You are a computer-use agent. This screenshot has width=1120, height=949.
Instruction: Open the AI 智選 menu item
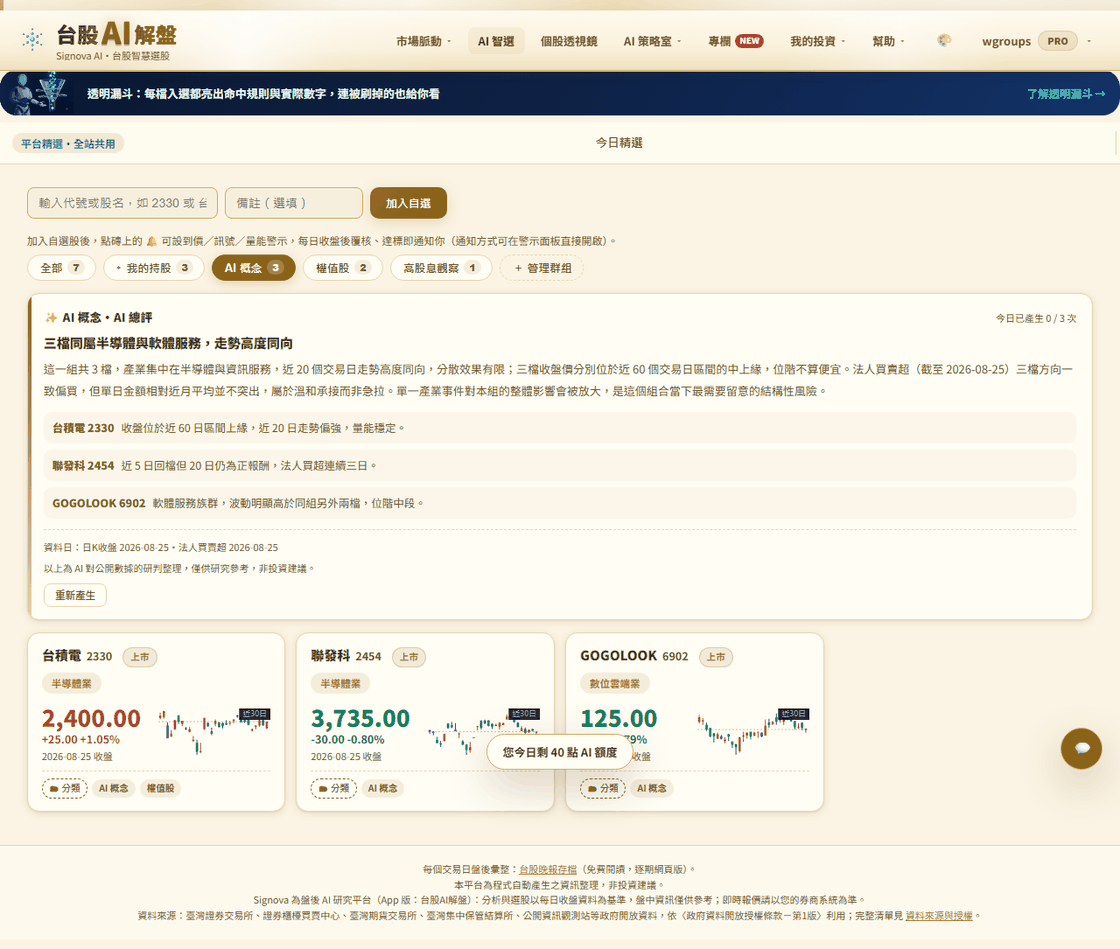click(496, 41)
